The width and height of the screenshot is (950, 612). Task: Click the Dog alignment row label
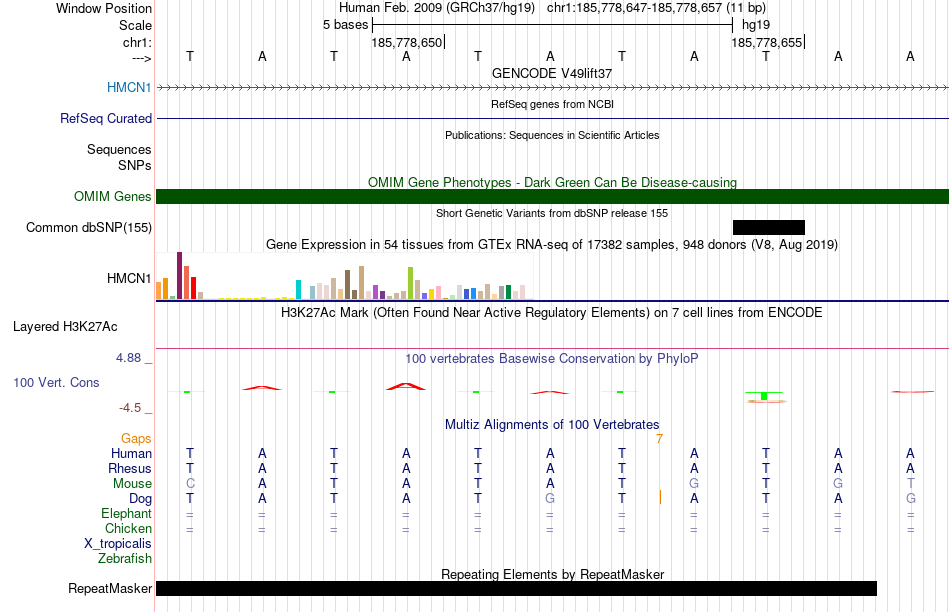[x=140, y=499]
